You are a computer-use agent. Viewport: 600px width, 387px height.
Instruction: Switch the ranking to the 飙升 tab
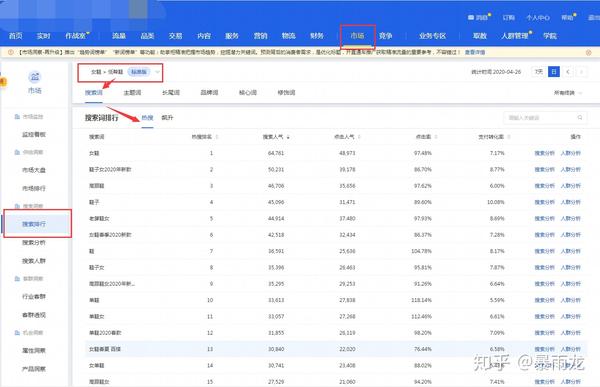[x=167, y=118]
